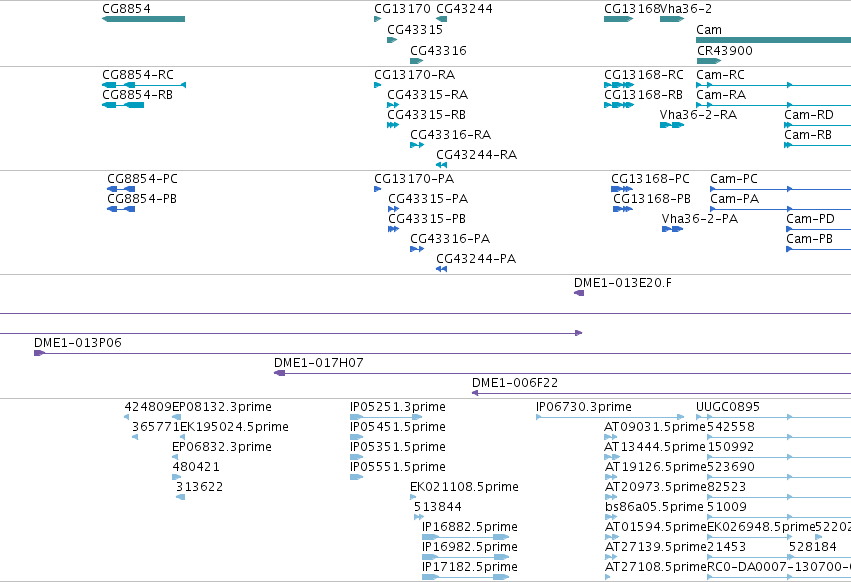Screen dimensions: 851x582
Task: Click the 313622 feature label
Action: click(199, 487)
